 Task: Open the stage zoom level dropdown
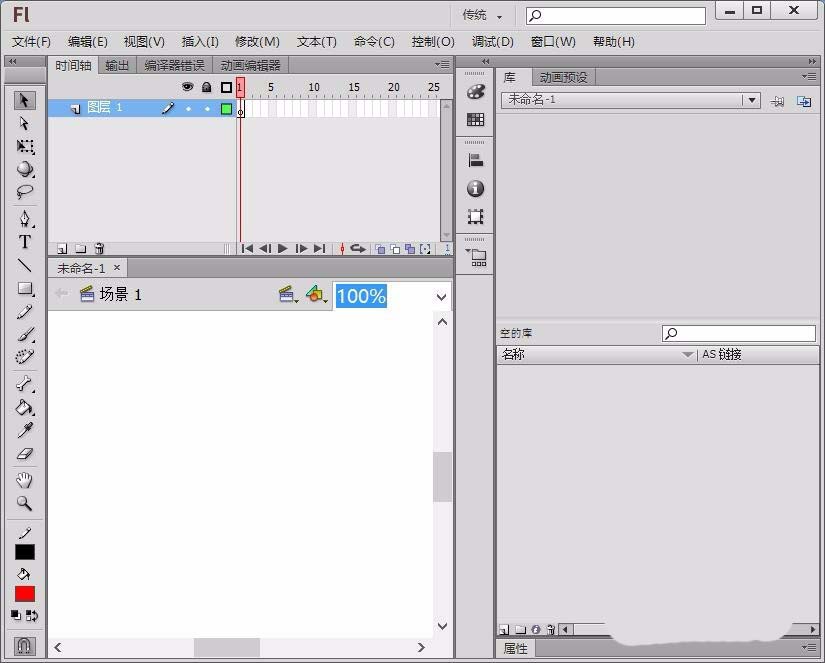coord(440,296)
